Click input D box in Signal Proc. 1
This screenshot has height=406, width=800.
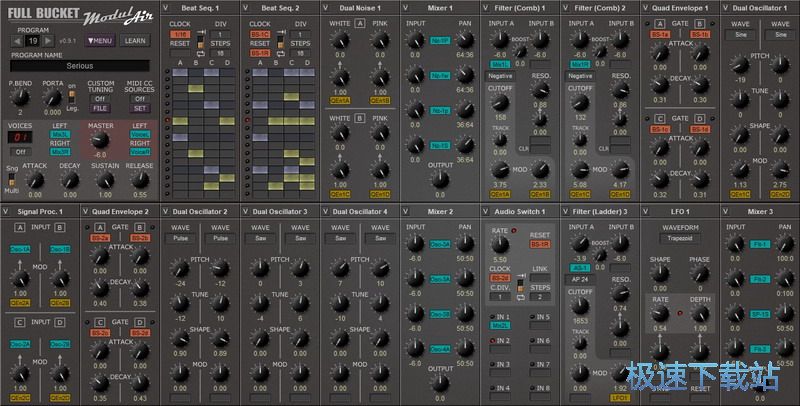(60, 322)
